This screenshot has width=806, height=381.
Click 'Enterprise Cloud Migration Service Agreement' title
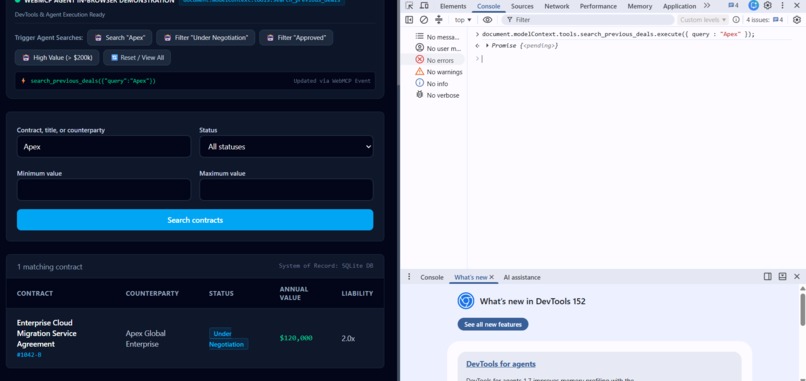[x=47, y=333]
